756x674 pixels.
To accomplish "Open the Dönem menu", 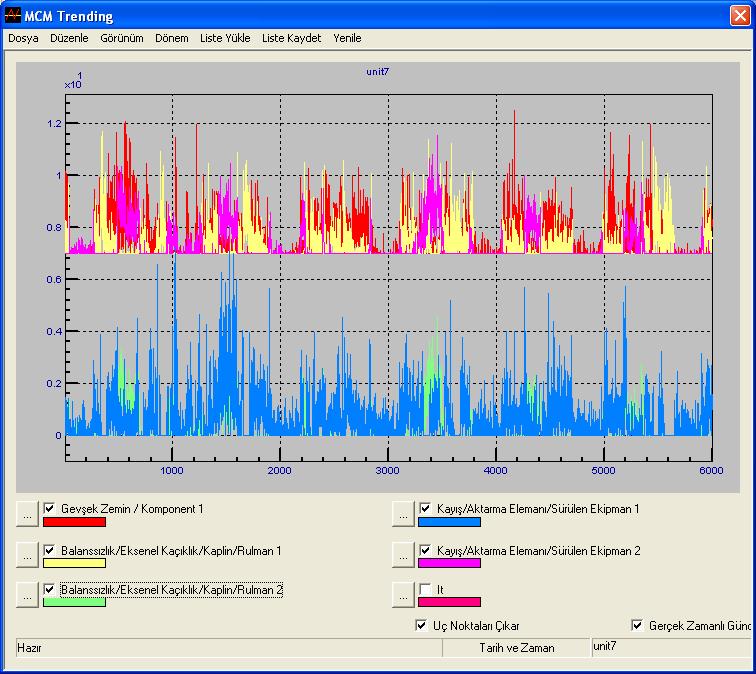I will (172, 38).
